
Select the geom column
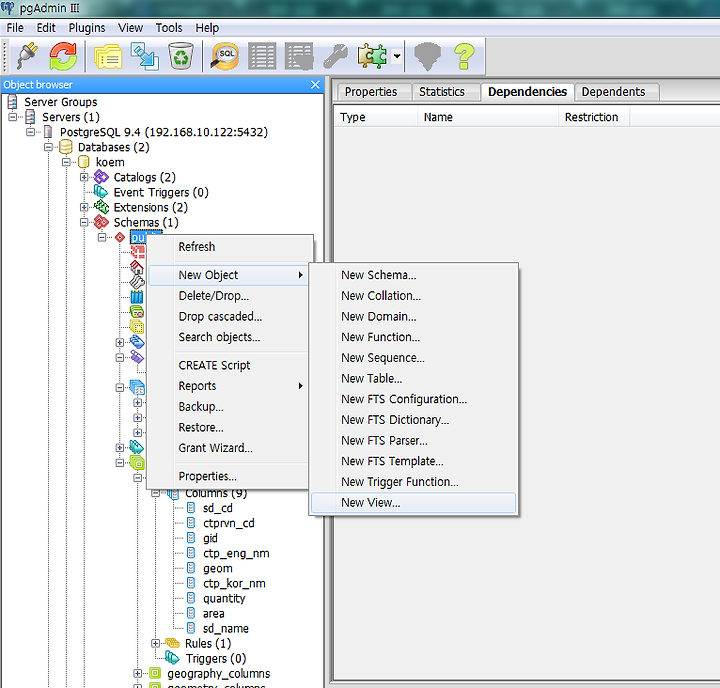[218, 569]
